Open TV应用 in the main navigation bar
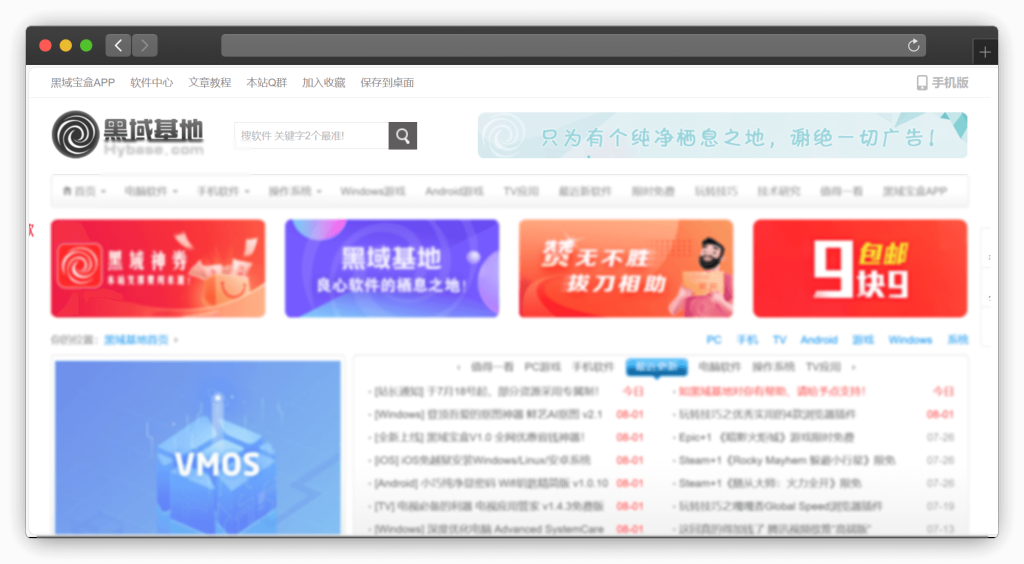The image size is (1024, 564). (521, 191)
